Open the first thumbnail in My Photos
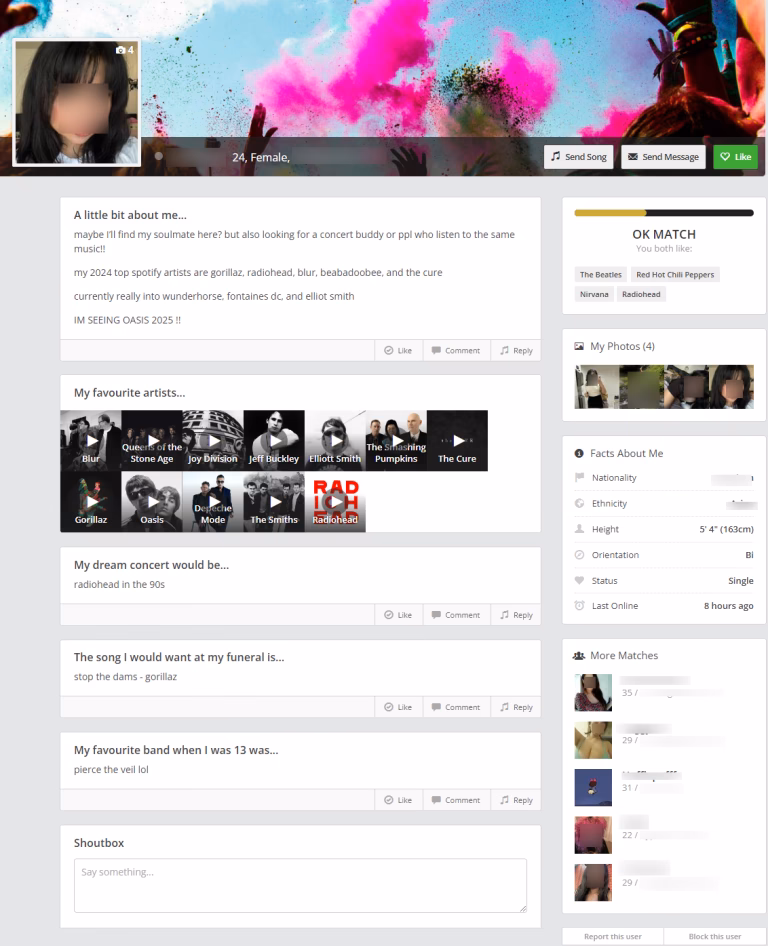 click(596, 387)
